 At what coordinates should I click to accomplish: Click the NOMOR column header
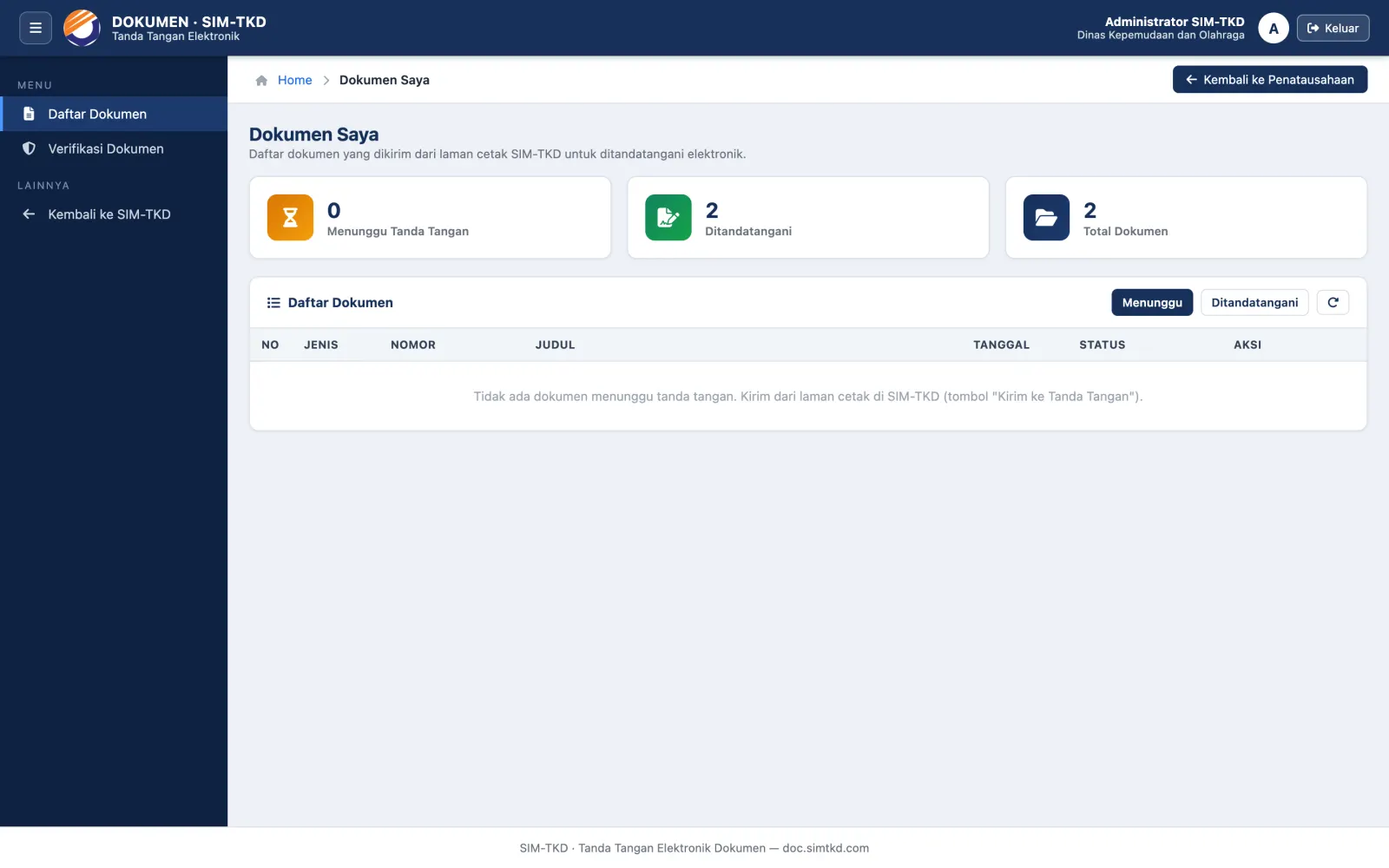click(413, 345)
